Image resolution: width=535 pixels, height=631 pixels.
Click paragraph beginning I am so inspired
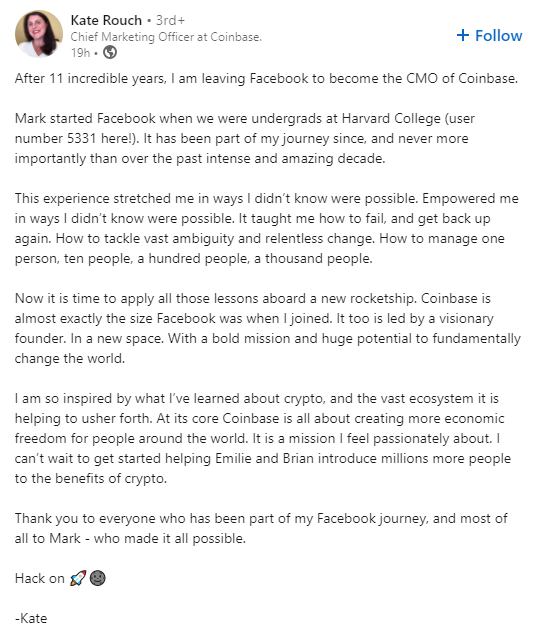pyautogui.click(x=263, y=438)
